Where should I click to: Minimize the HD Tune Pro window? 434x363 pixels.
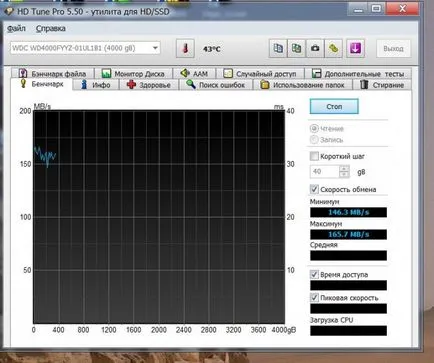pos(358,9)
